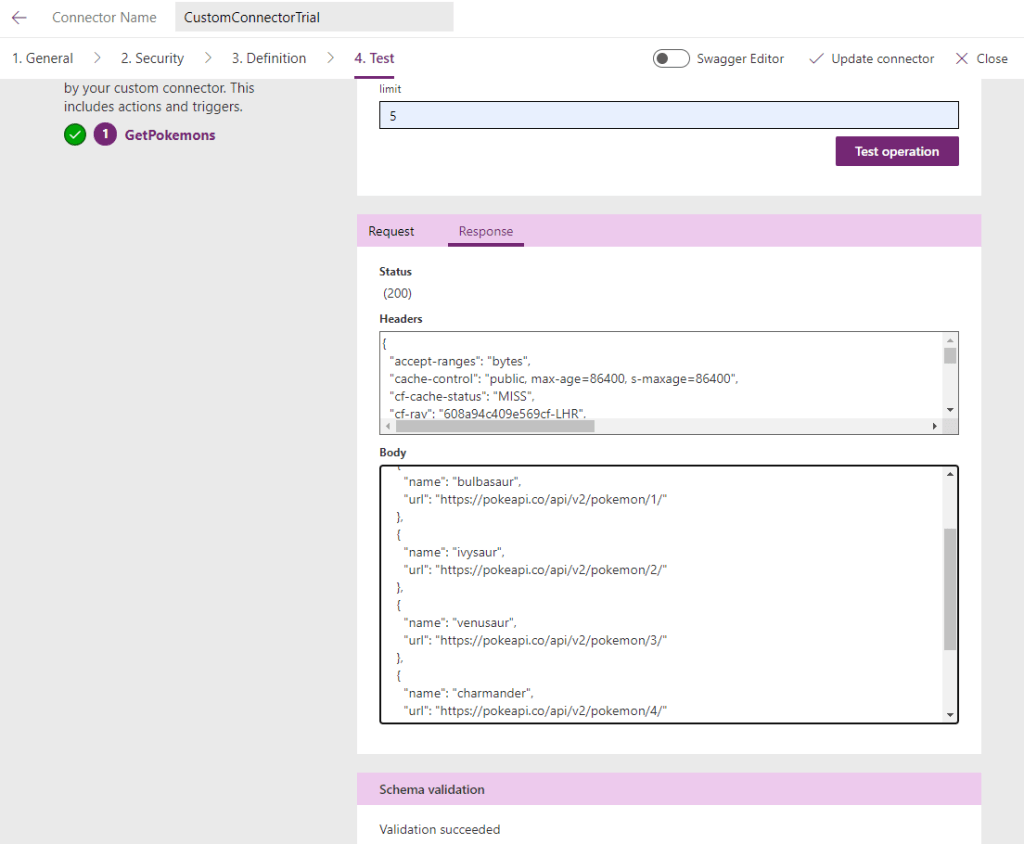Image resolution: width=1024 pixels, height=844 pixels.
Task: Switch to the 3. Definition step
Action: [x=269, y=58]
